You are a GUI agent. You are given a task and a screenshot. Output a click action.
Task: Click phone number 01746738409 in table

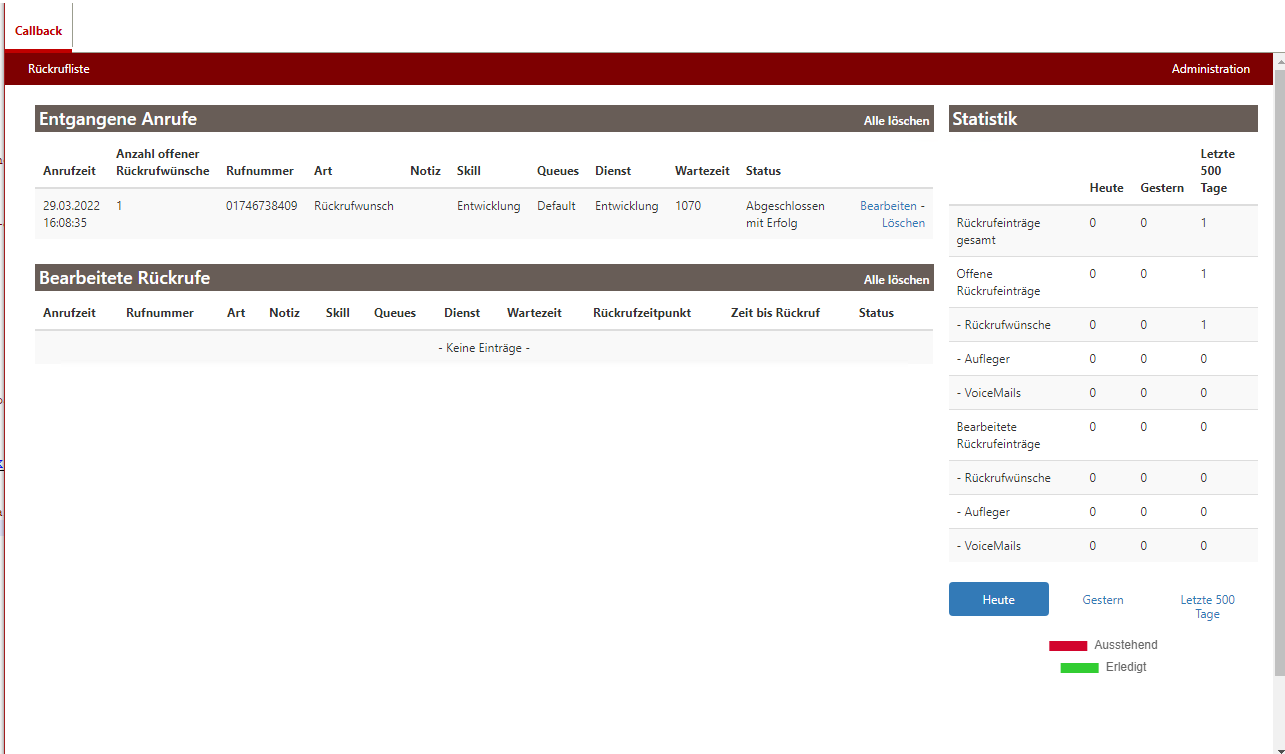pos(261,206)
